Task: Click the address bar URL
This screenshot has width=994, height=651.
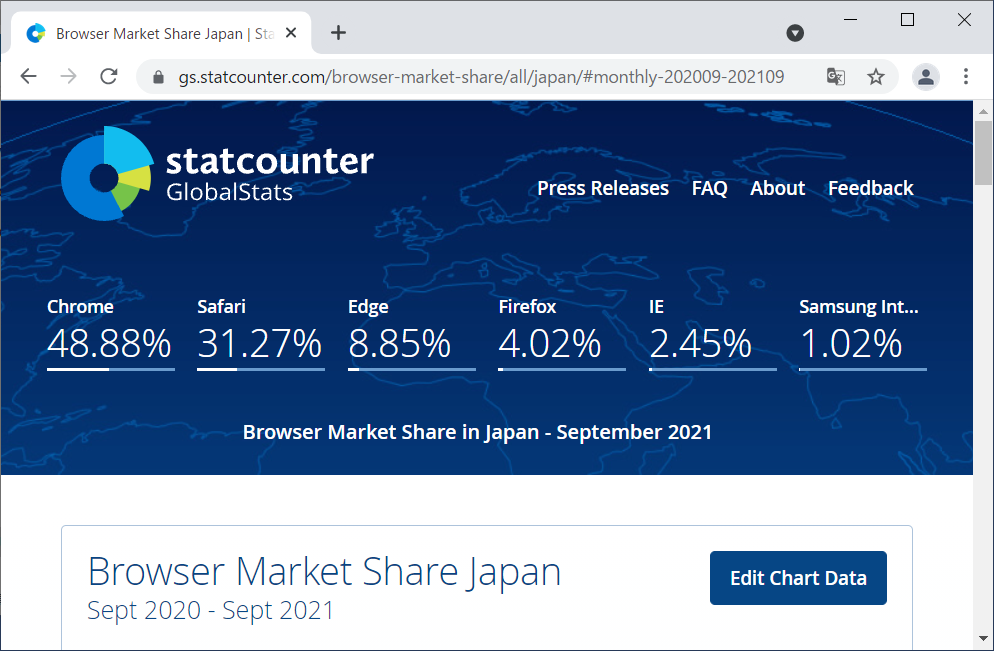Action: click(481, 77)
